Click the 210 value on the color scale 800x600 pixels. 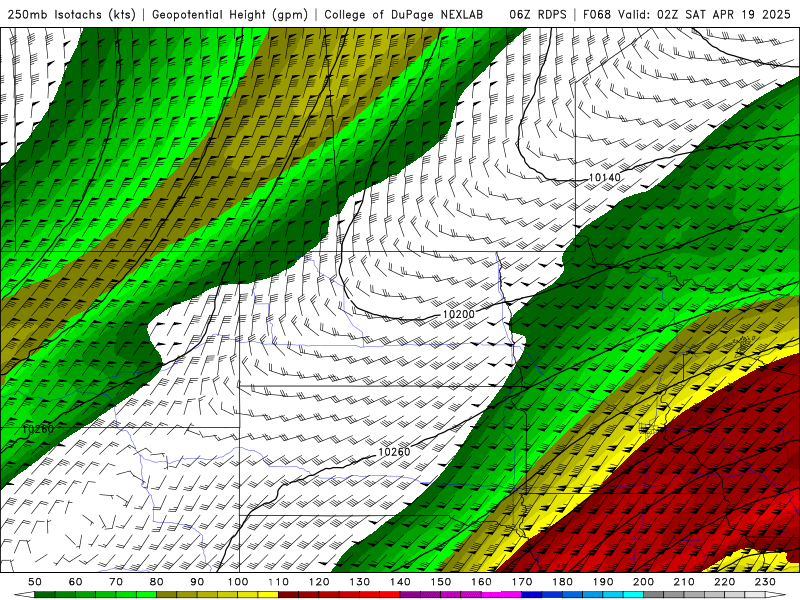tap(684, 582)
